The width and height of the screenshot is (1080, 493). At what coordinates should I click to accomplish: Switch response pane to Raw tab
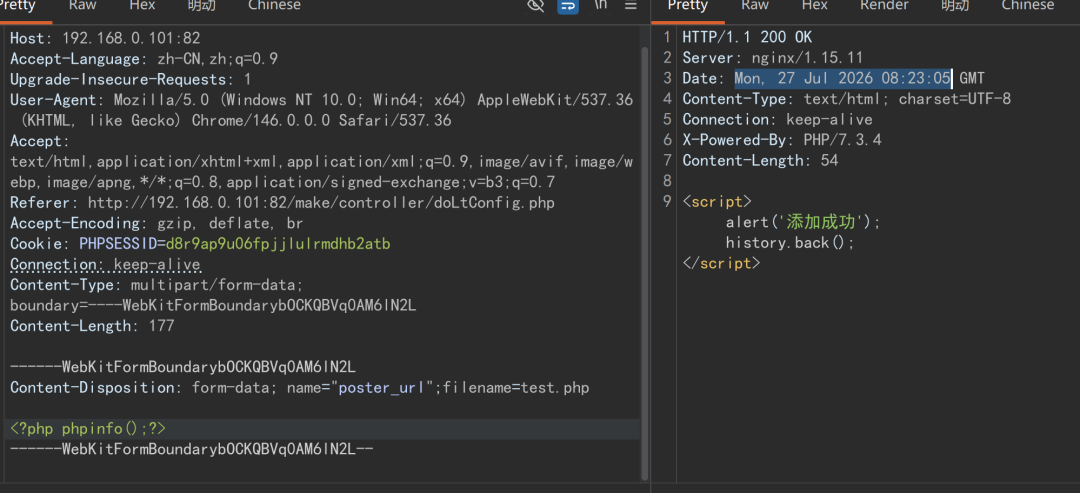pos(754,6)
